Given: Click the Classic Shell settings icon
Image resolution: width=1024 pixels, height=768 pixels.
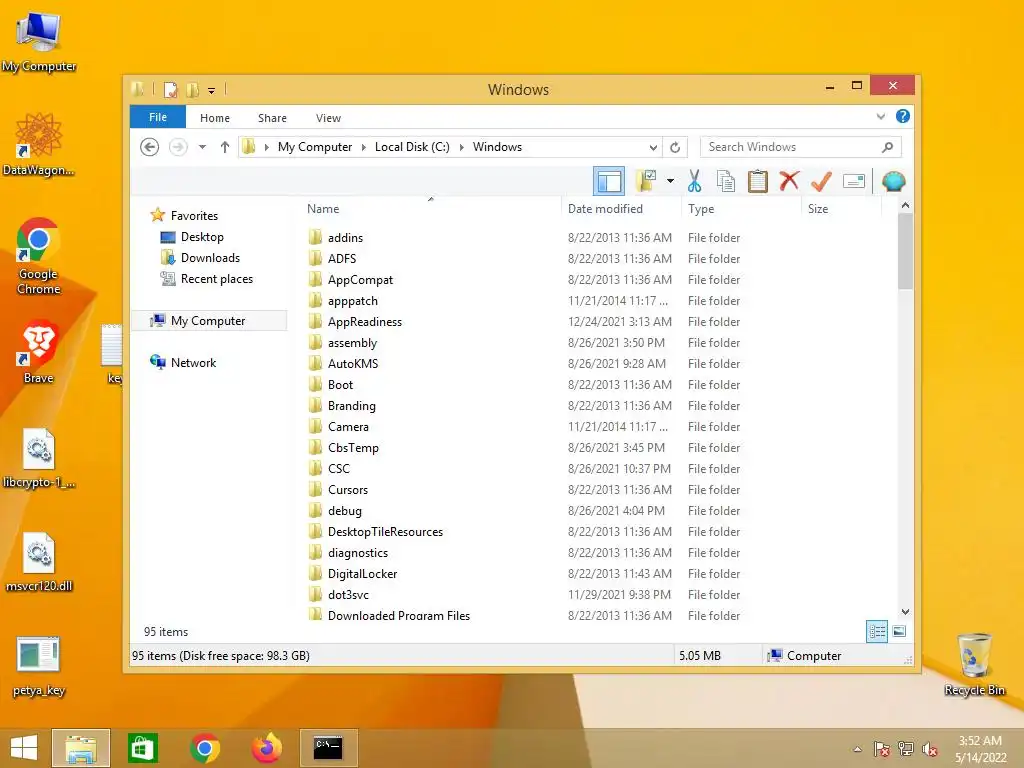Looking at the screenshot, I should [x=893, y=181].
